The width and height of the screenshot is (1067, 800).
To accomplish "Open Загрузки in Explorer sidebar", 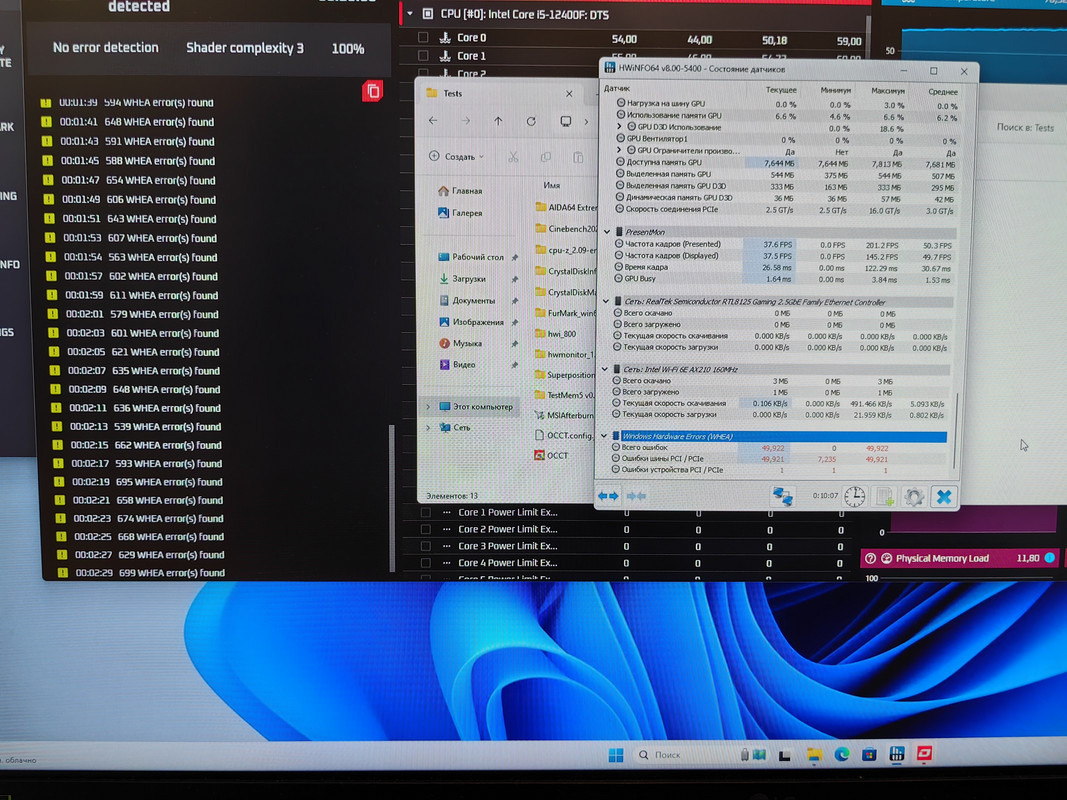I will click(x=463, y=279).
